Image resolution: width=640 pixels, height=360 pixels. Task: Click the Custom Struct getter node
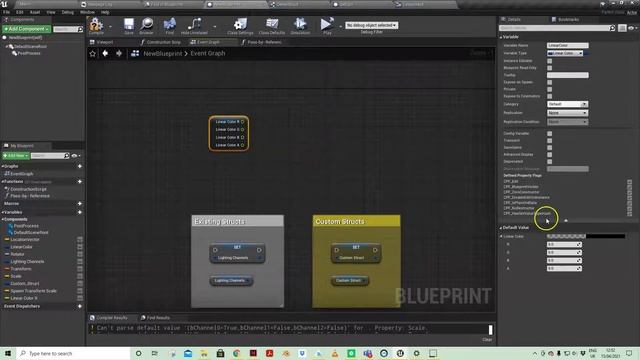click(x=349, y=280)
